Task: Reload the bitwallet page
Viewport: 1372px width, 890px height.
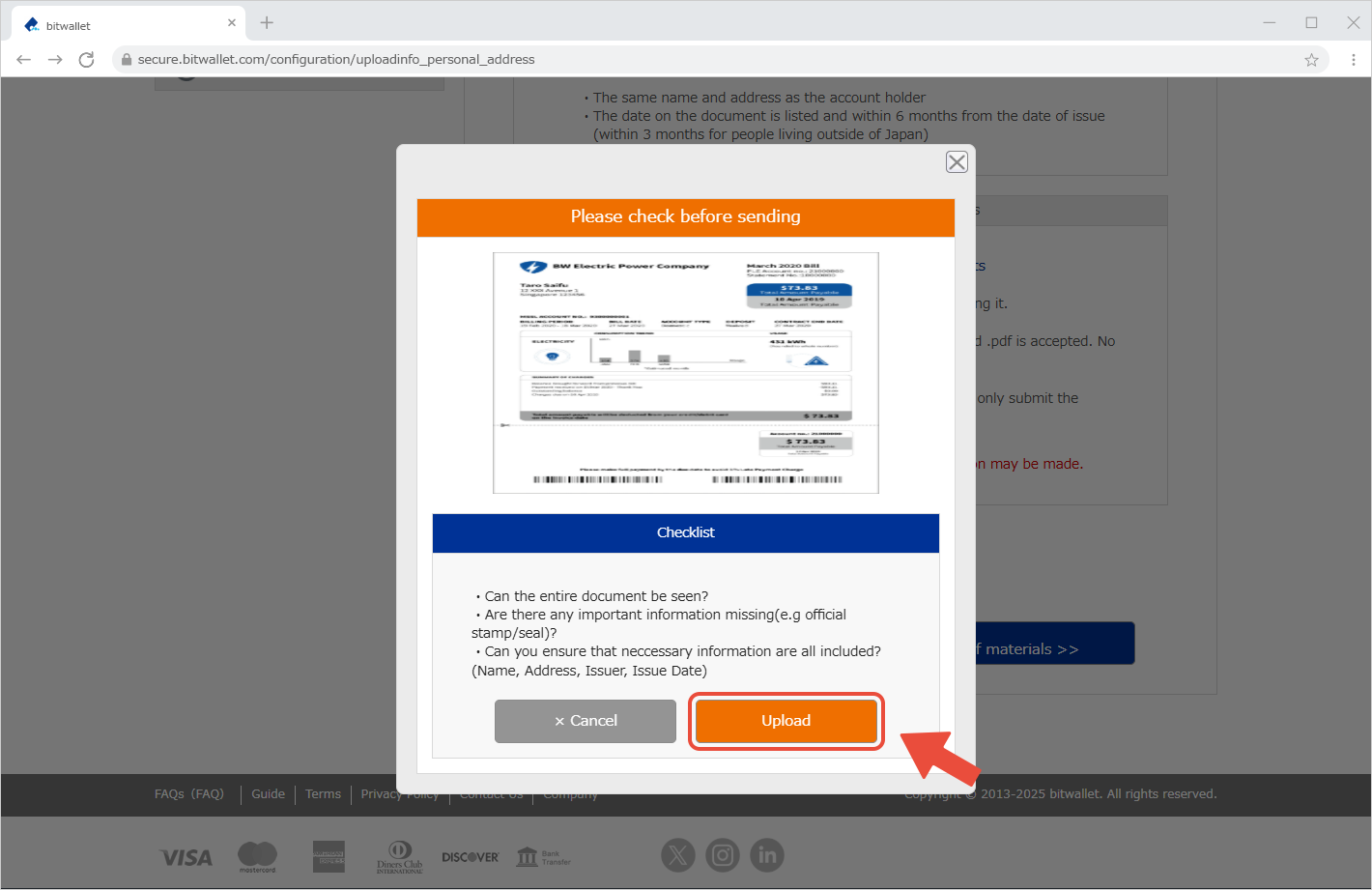Action: point(86,60)
